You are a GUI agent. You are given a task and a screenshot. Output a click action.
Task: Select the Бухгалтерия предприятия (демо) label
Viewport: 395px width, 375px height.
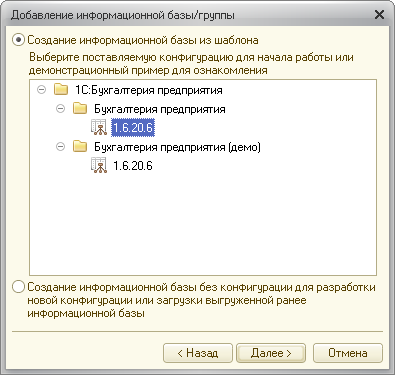(177, 147)
